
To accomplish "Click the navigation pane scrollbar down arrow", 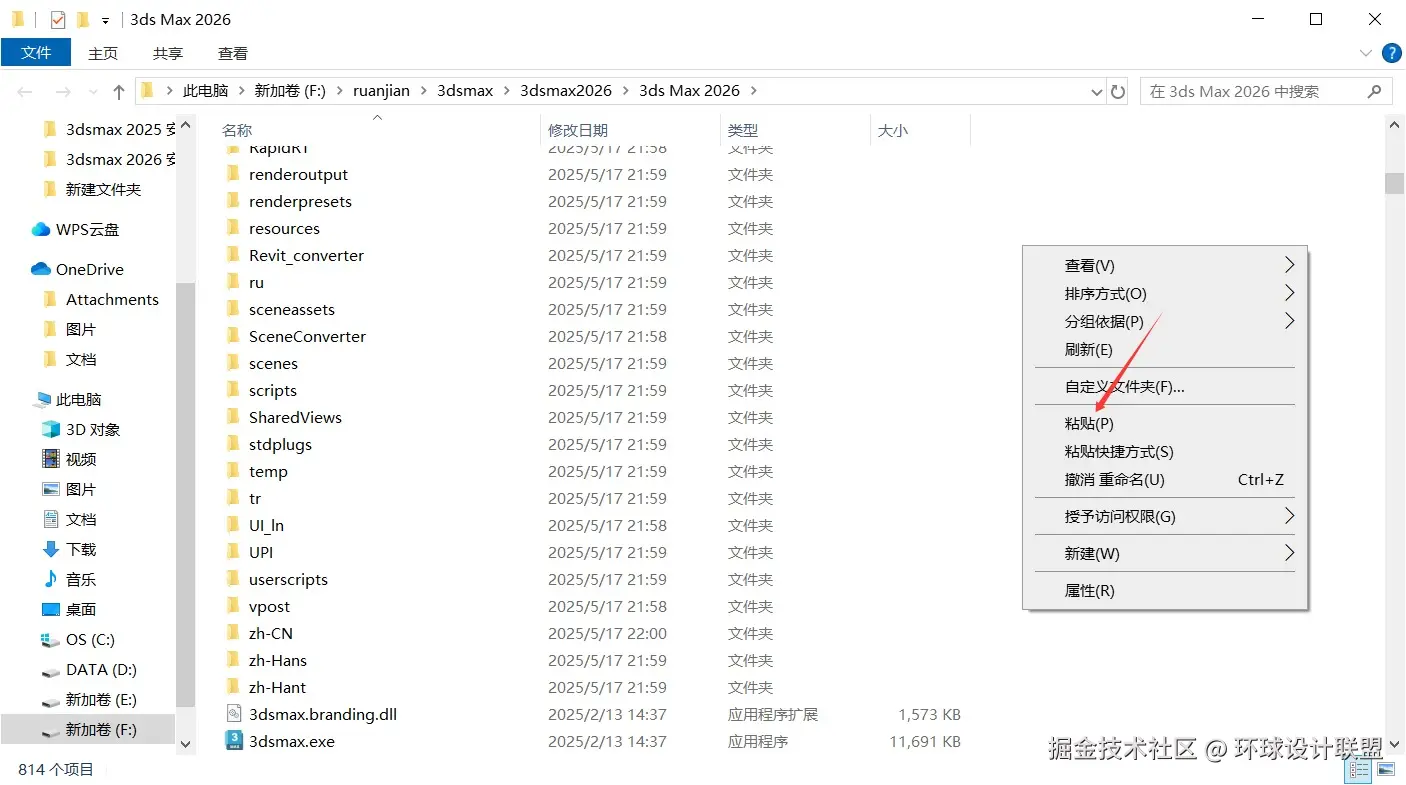I will [x=185, y=744].
